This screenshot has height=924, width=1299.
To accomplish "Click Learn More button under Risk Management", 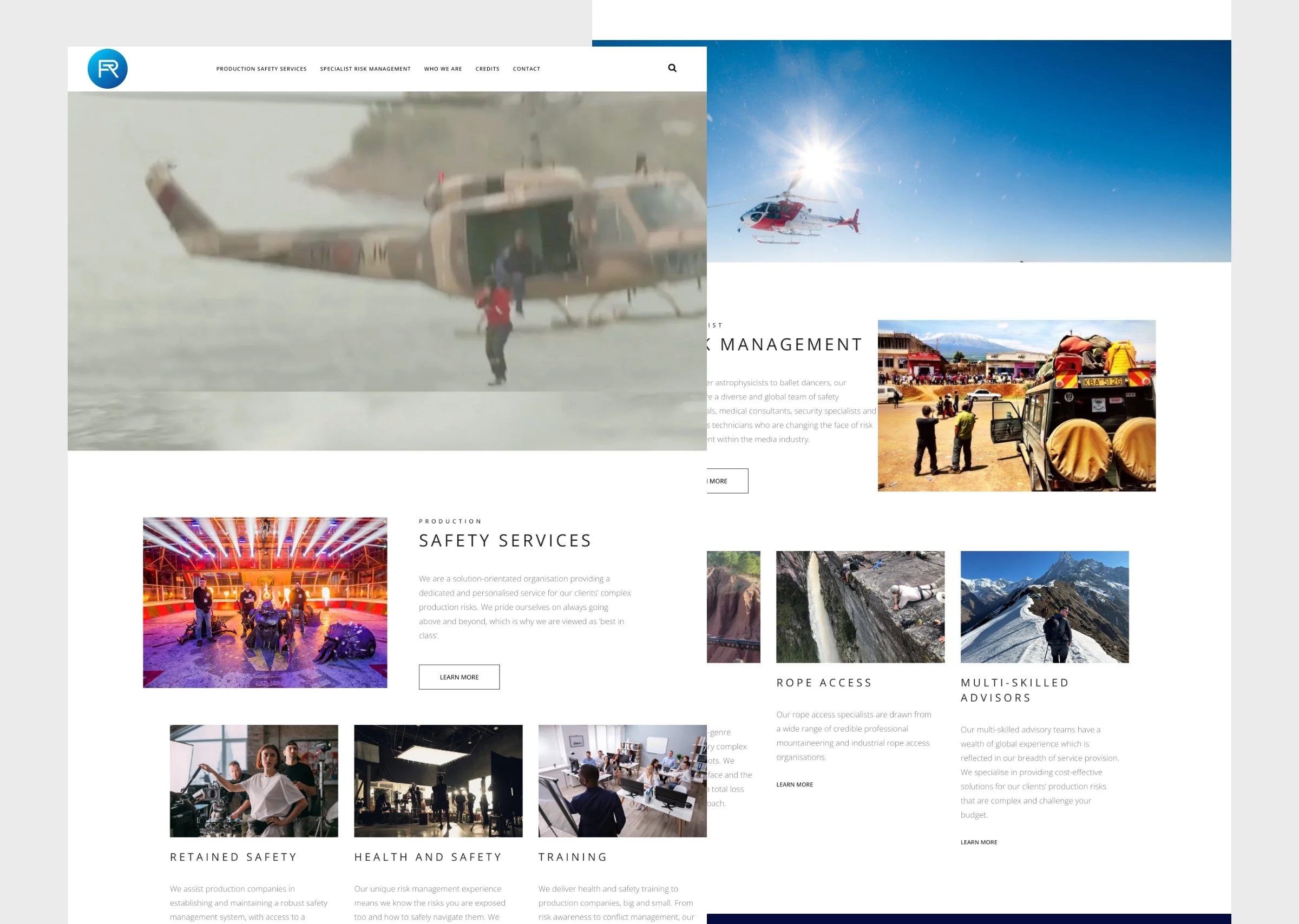I will pos(727,481).
